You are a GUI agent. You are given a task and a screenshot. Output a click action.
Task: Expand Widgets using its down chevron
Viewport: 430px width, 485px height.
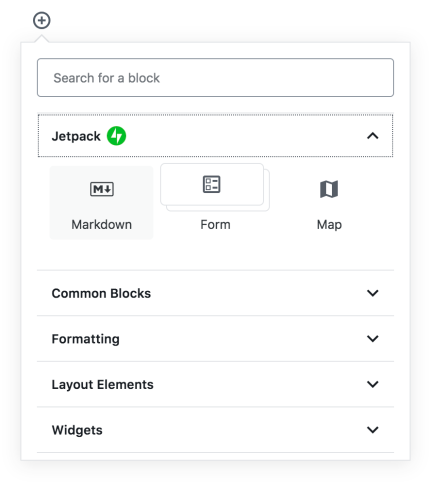click(373, 430)
